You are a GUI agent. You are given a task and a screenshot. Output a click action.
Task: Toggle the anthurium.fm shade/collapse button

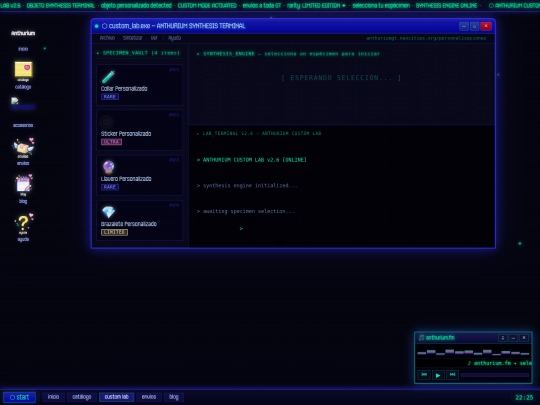click(503, 338)
